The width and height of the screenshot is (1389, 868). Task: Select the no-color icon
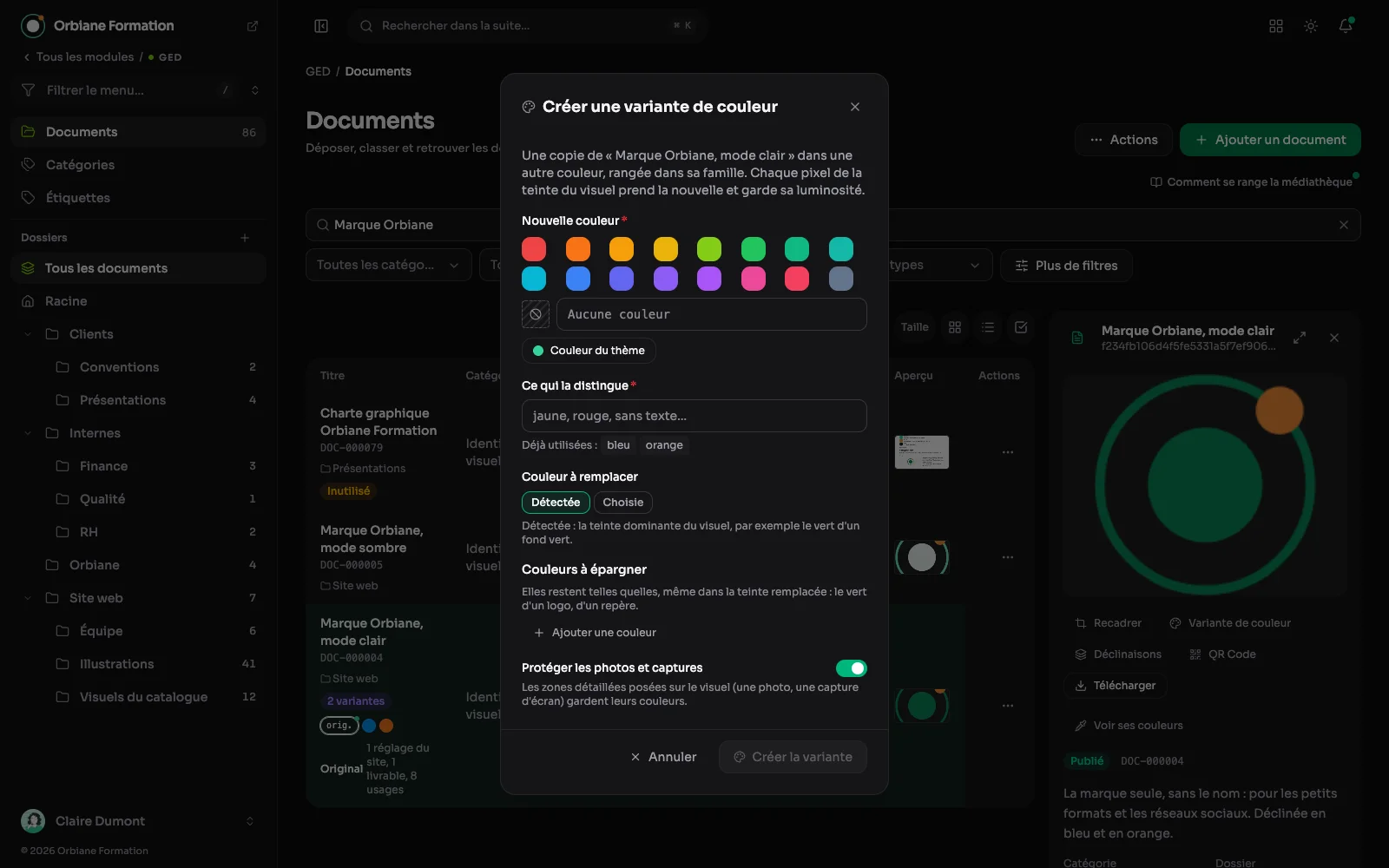[x=536, y=314]
